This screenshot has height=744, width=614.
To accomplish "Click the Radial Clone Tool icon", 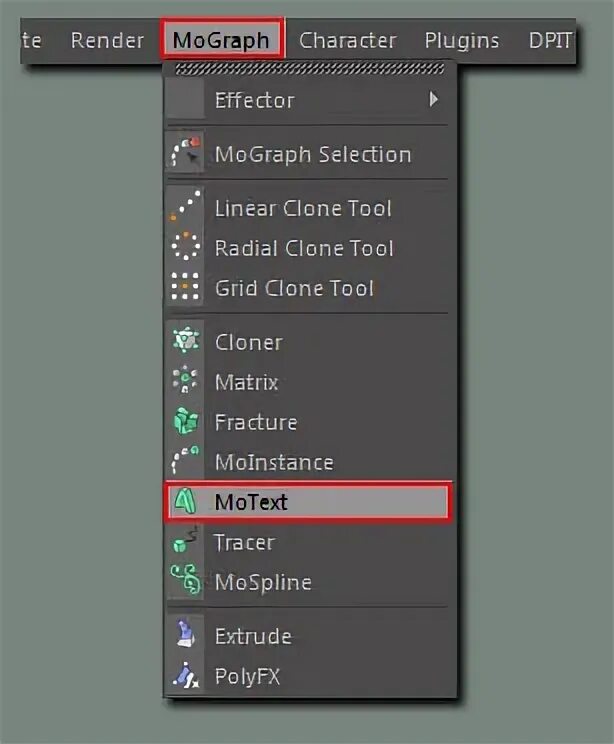I will click(185, 248).
